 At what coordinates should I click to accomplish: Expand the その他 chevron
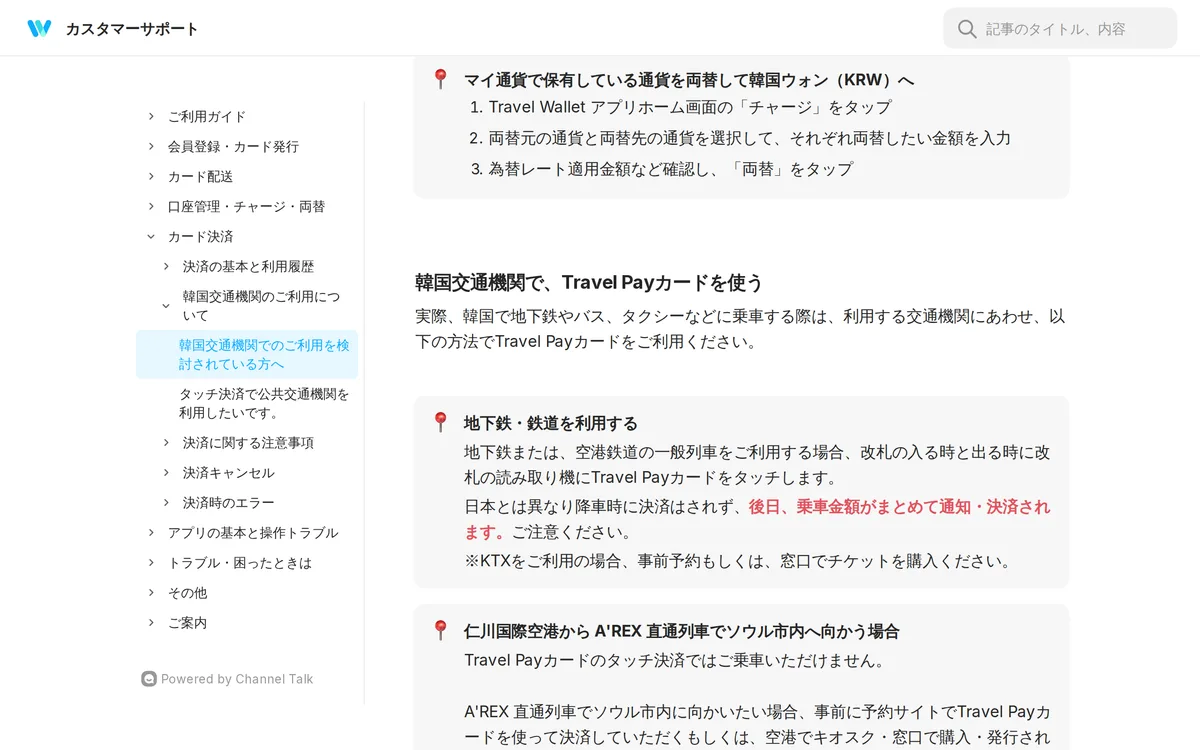(151, 592)
